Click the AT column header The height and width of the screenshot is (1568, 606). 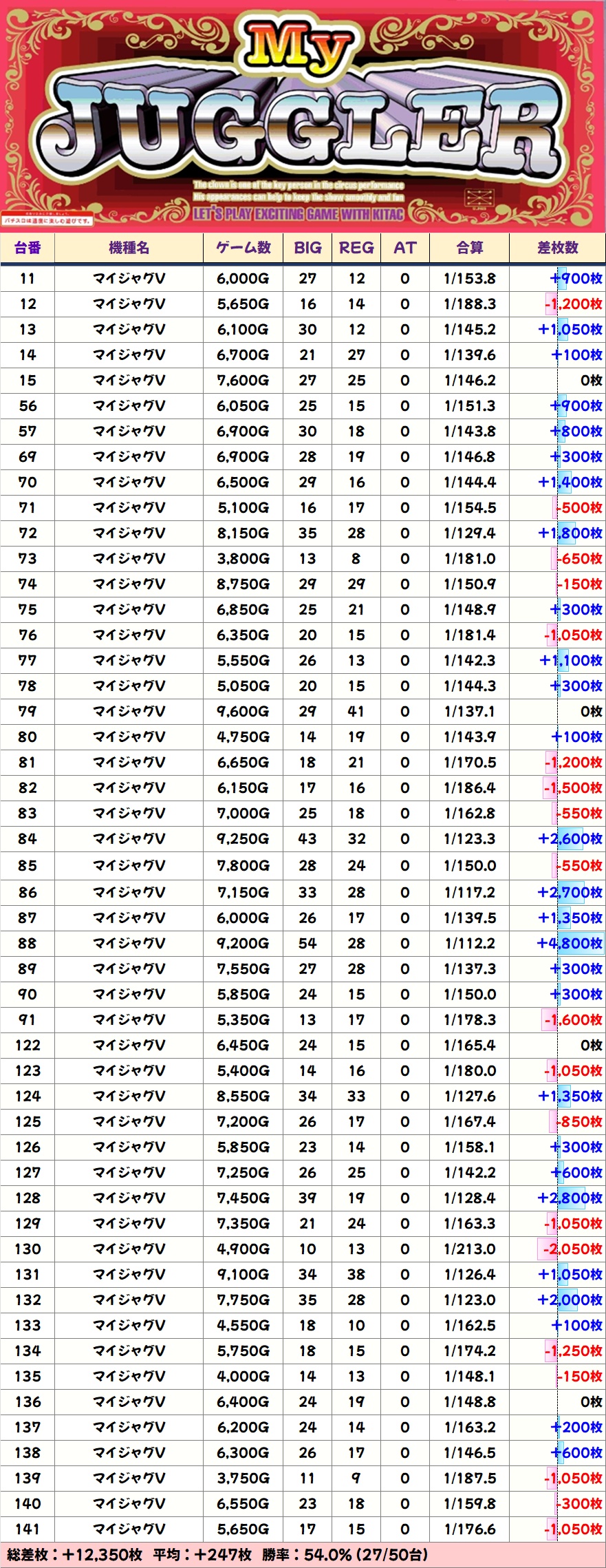point(404,248)
